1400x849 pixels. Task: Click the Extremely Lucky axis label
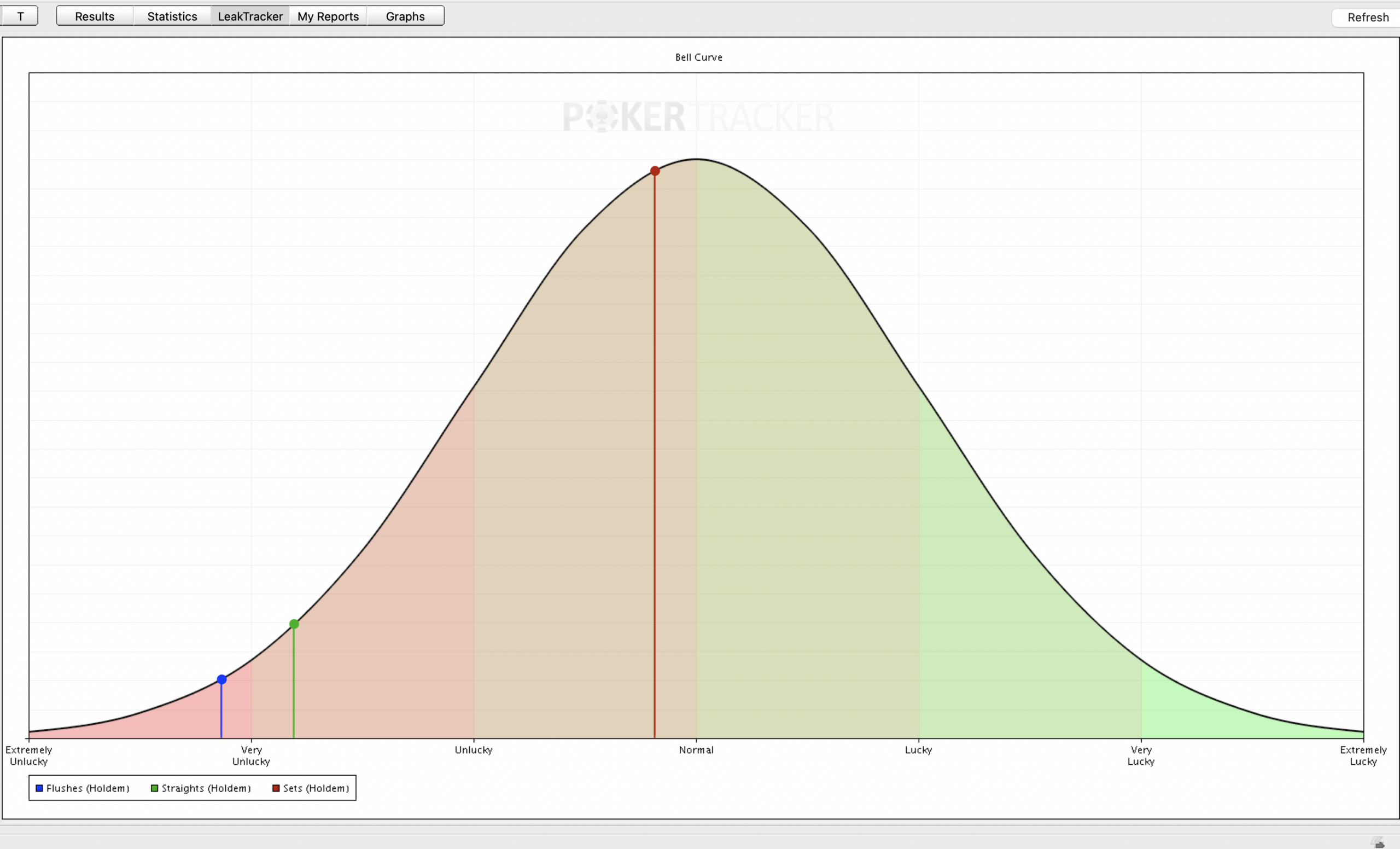1363,756
